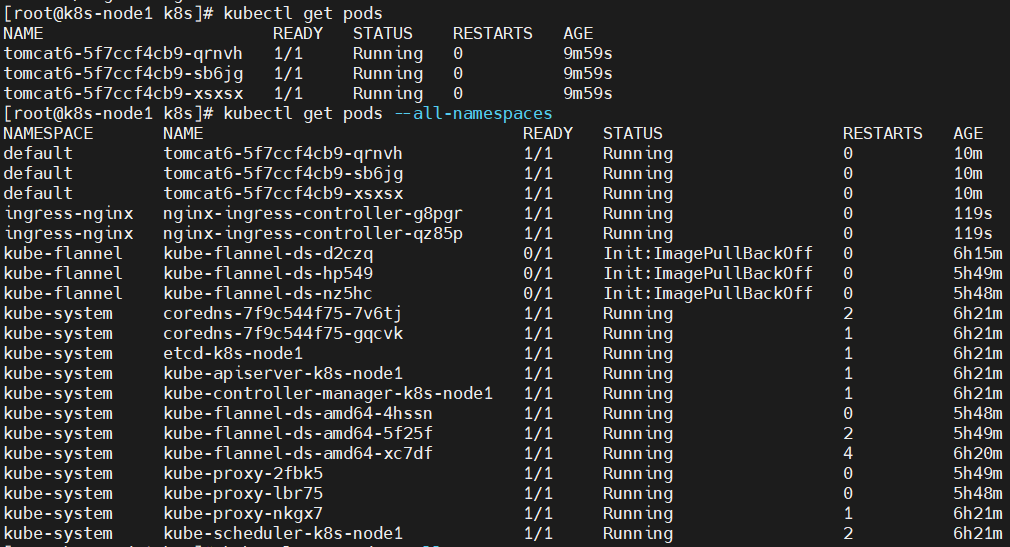1010x547 pixels.
Task: Select kube-flannel-ds-amd64-4hssn pod name
Action: (298, 413)
